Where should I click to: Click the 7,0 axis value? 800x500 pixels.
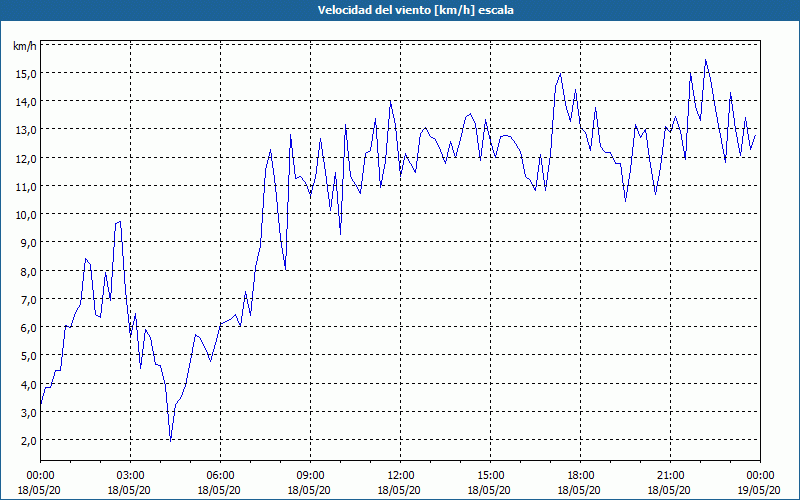(x=28, y=299)
